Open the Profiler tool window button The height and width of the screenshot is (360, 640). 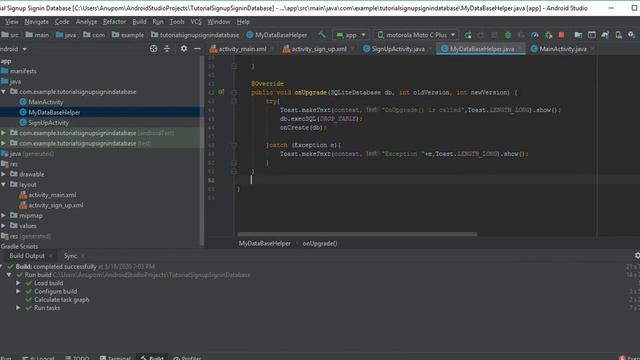click(187, 358)
